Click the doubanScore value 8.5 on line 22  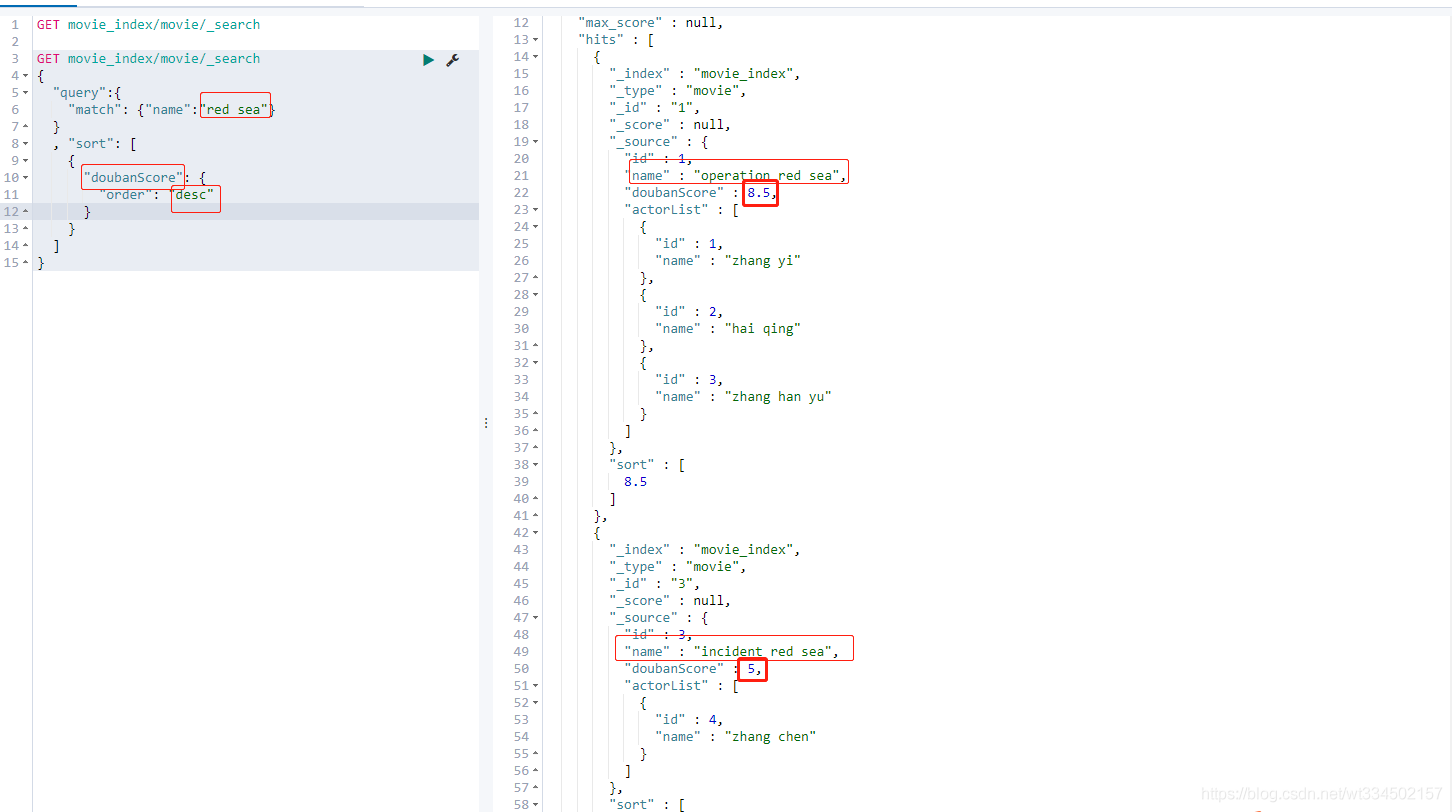click(x=759, y=193)
